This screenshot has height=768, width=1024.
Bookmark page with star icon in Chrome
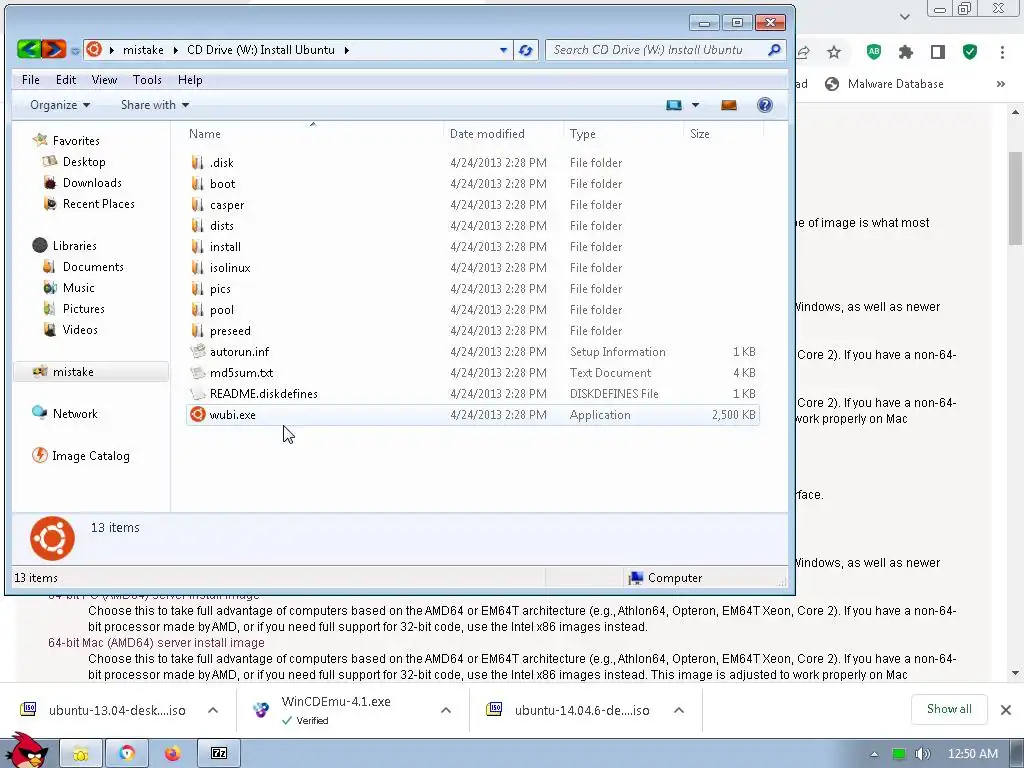834,52
